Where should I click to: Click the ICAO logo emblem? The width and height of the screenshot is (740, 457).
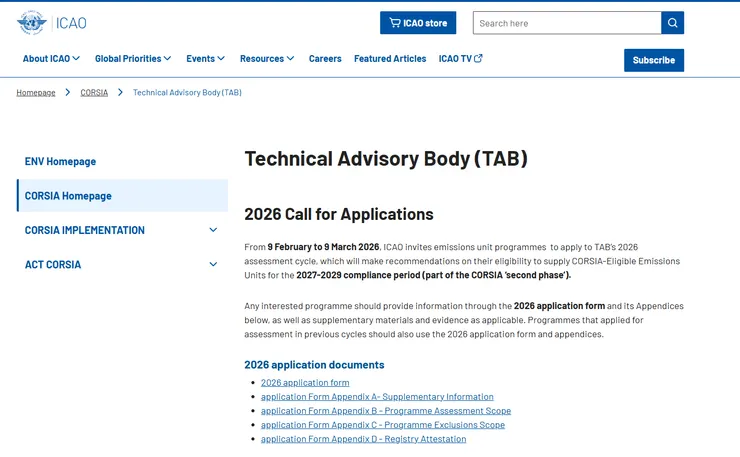coord(32,23)
